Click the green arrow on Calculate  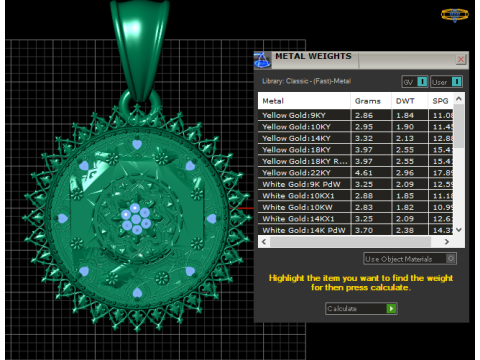click(x=391, y=309)
